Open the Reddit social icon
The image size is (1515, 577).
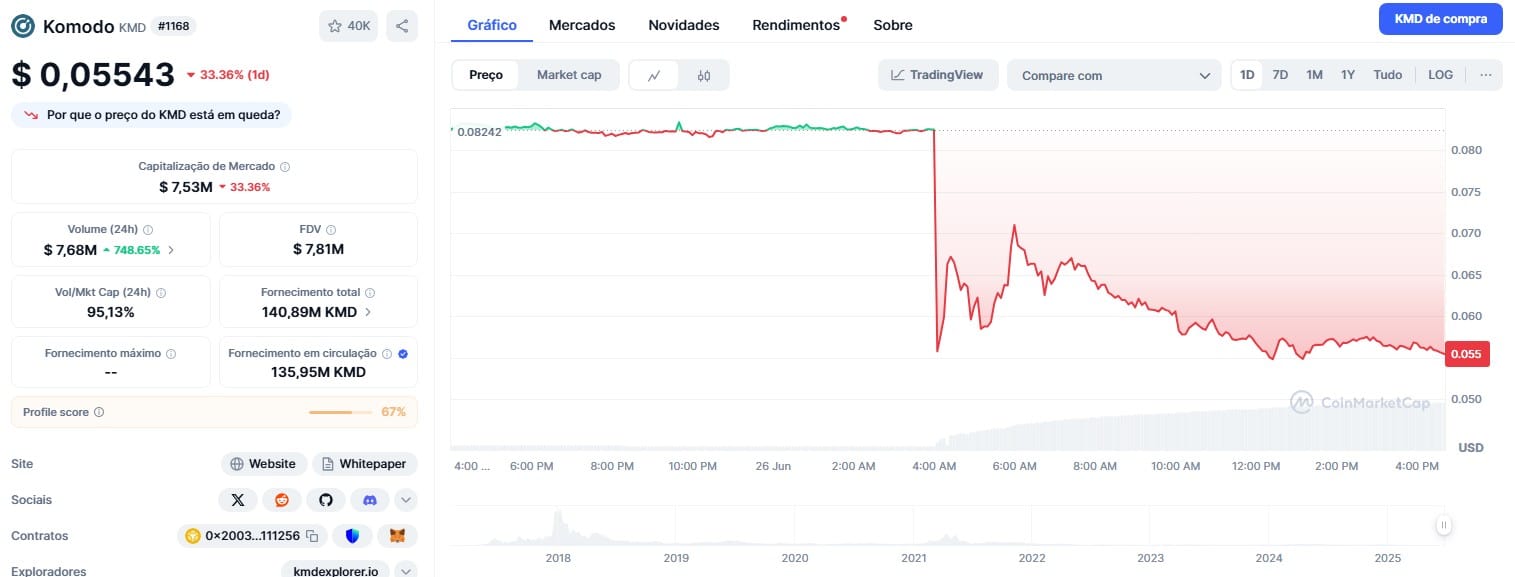[x=281, y=500]
